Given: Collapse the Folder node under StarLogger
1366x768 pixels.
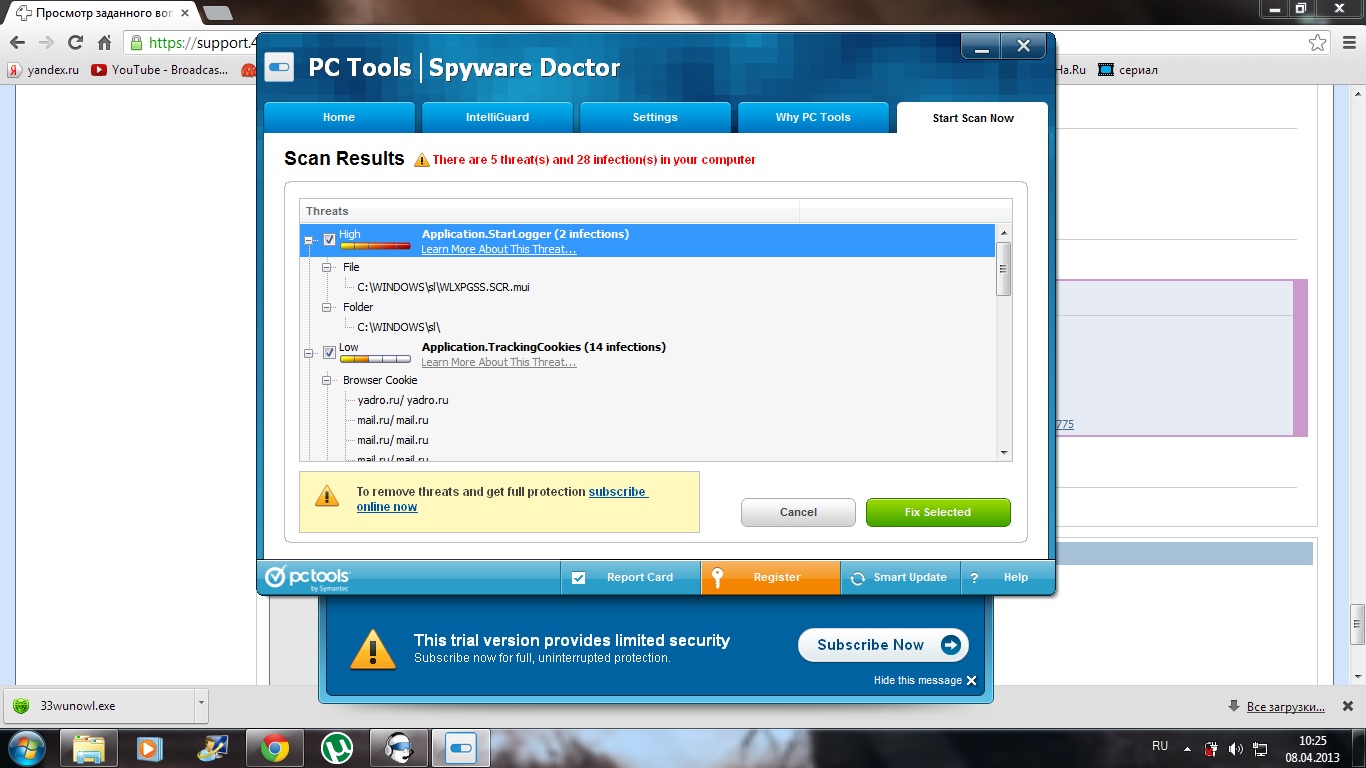Looking at the screenshot, I should 327,307.
